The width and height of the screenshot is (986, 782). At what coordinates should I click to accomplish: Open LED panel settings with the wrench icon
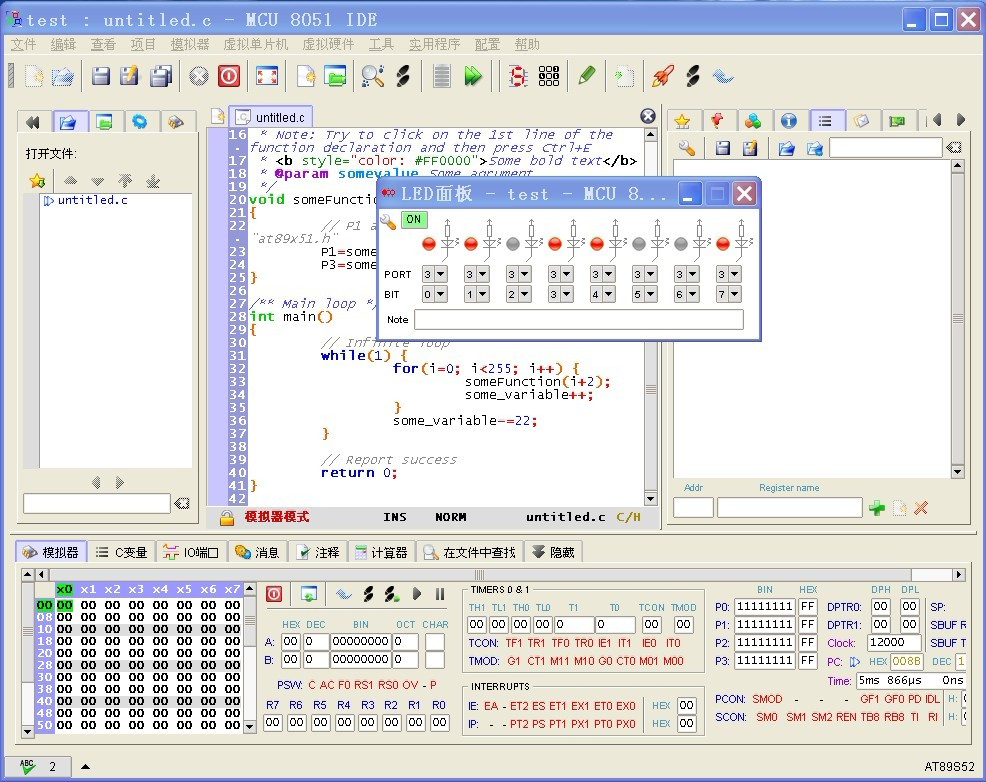click(x=388, y=221)
